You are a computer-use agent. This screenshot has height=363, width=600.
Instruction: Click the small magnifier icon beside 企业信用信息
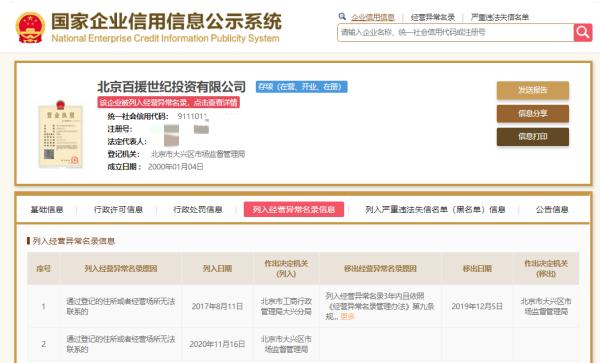(342, 16)
